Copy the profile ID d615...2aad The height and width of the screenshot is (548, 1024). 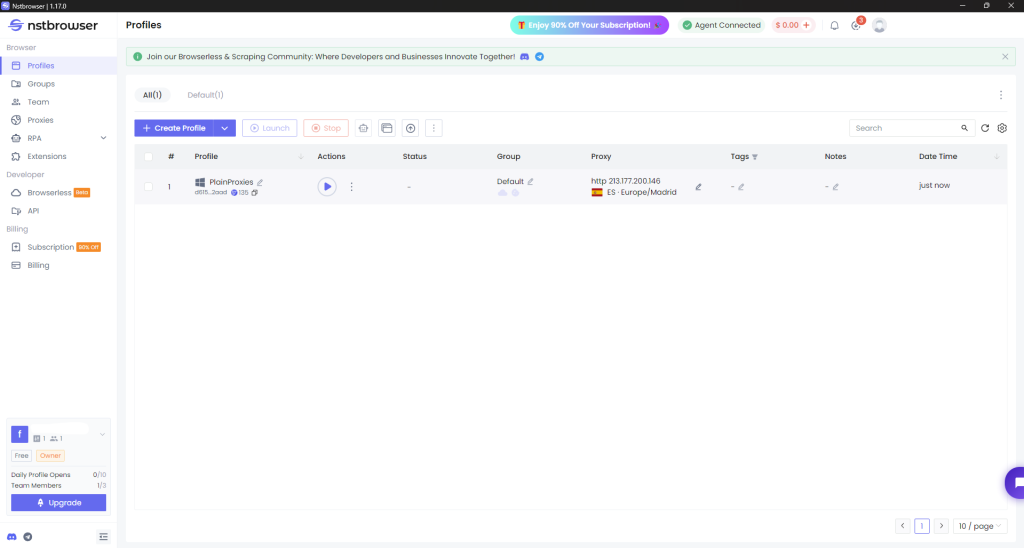point(255,193)
